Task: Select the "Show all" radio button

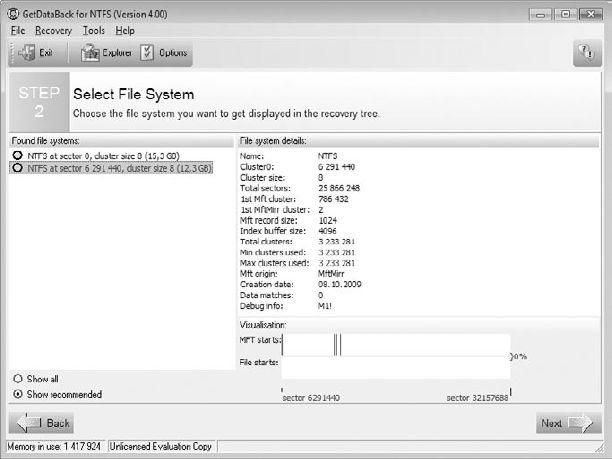Action: (x=17, y=379)
